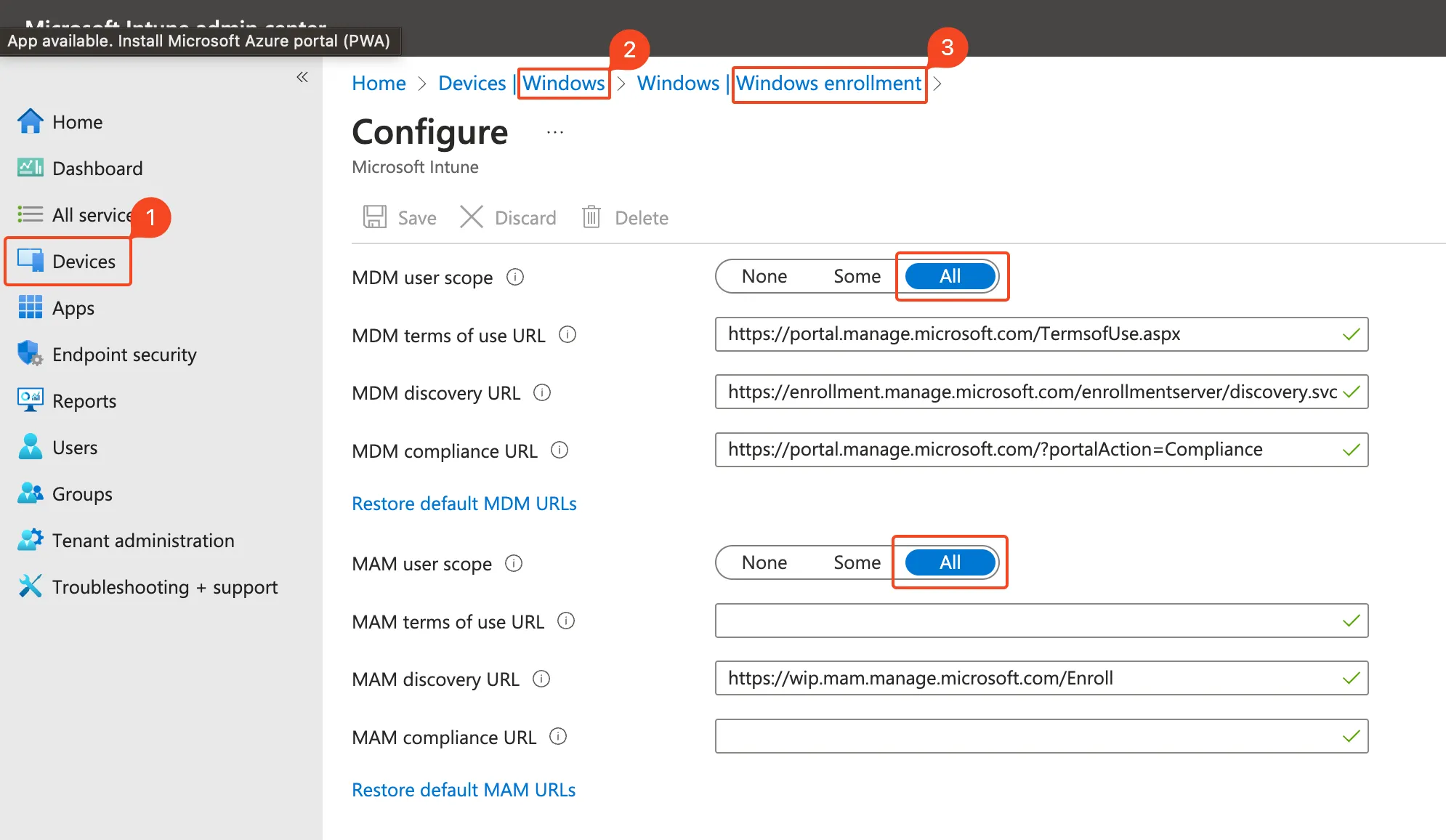1446x840 pixels.
Task: Click info icon next to MAM discovery URL
Action: pyautogui.click(x=541, y=679)
